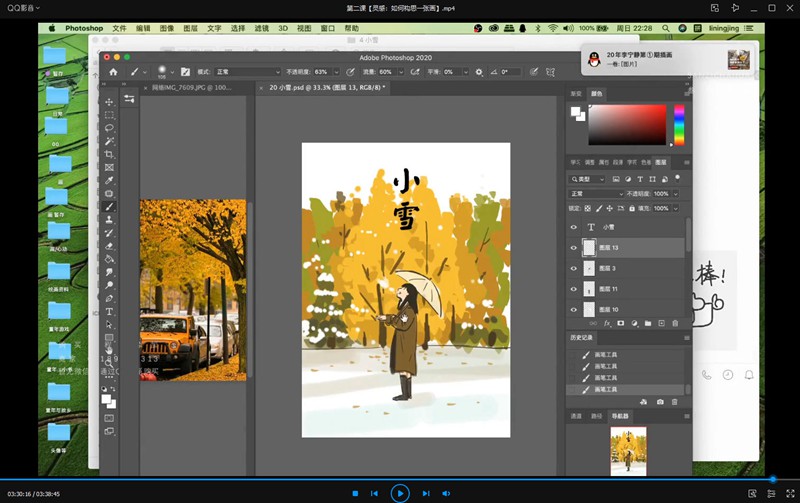This screenshot has height=503, width=800.
Task: Choose the Crop tool
Action: pyautogui.click(x=109, y=154)
